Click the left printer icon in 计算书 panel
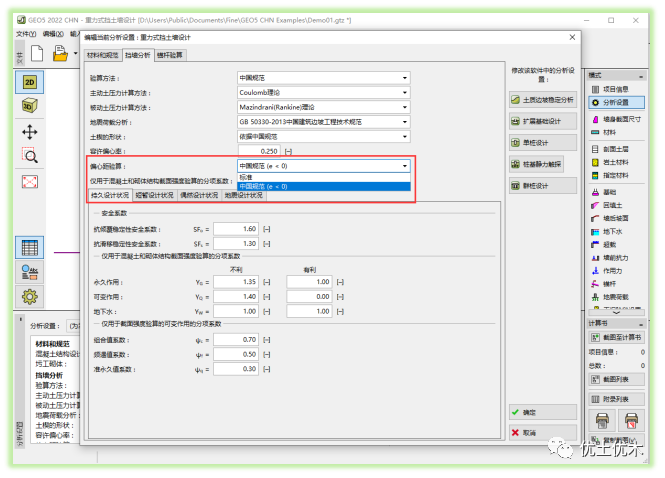The image size is (665, 478). click(602, 420)
